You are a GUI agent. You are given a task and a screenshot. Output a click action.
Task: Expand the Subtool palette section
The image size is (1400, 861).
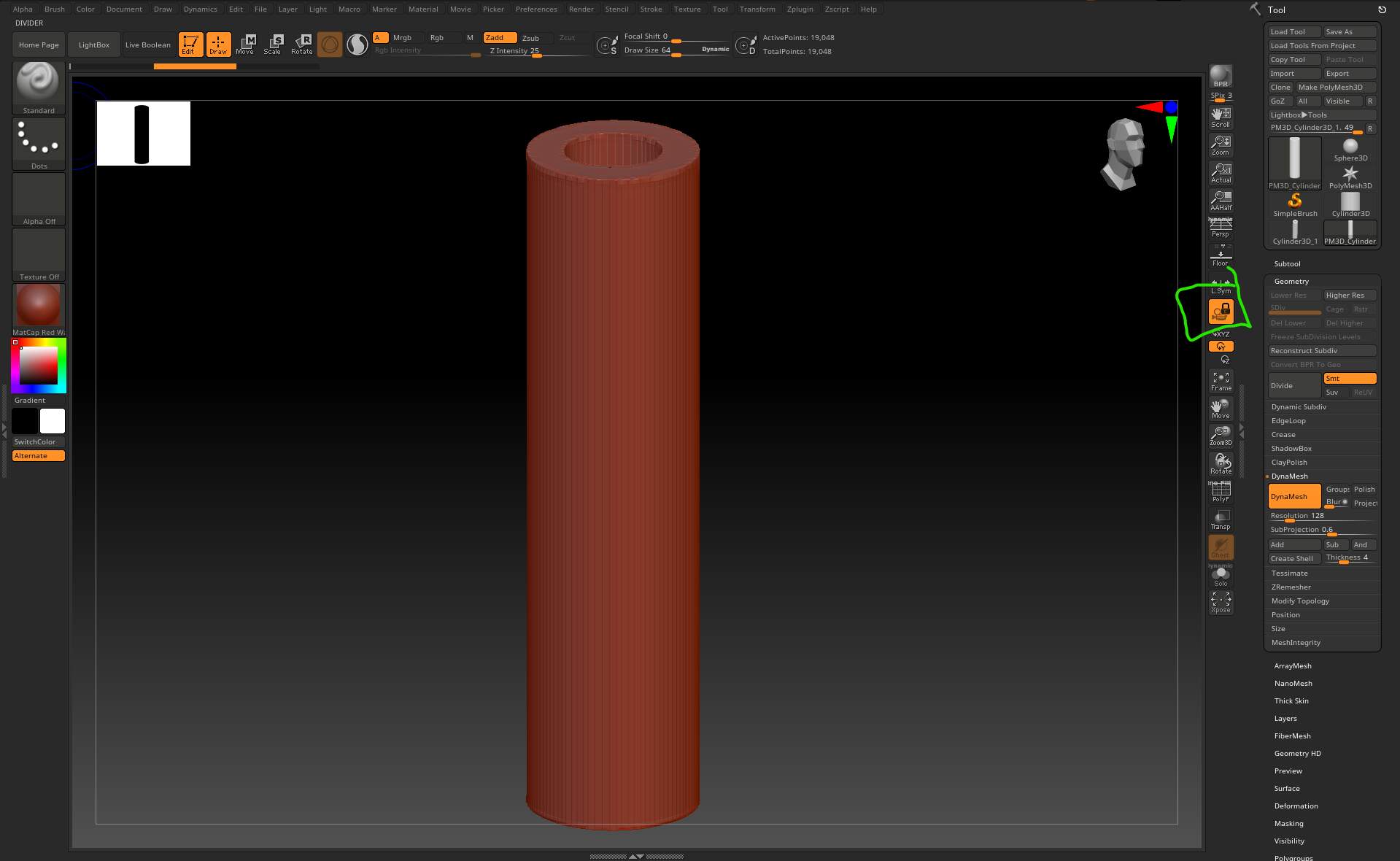click(x=1287, y=263)
